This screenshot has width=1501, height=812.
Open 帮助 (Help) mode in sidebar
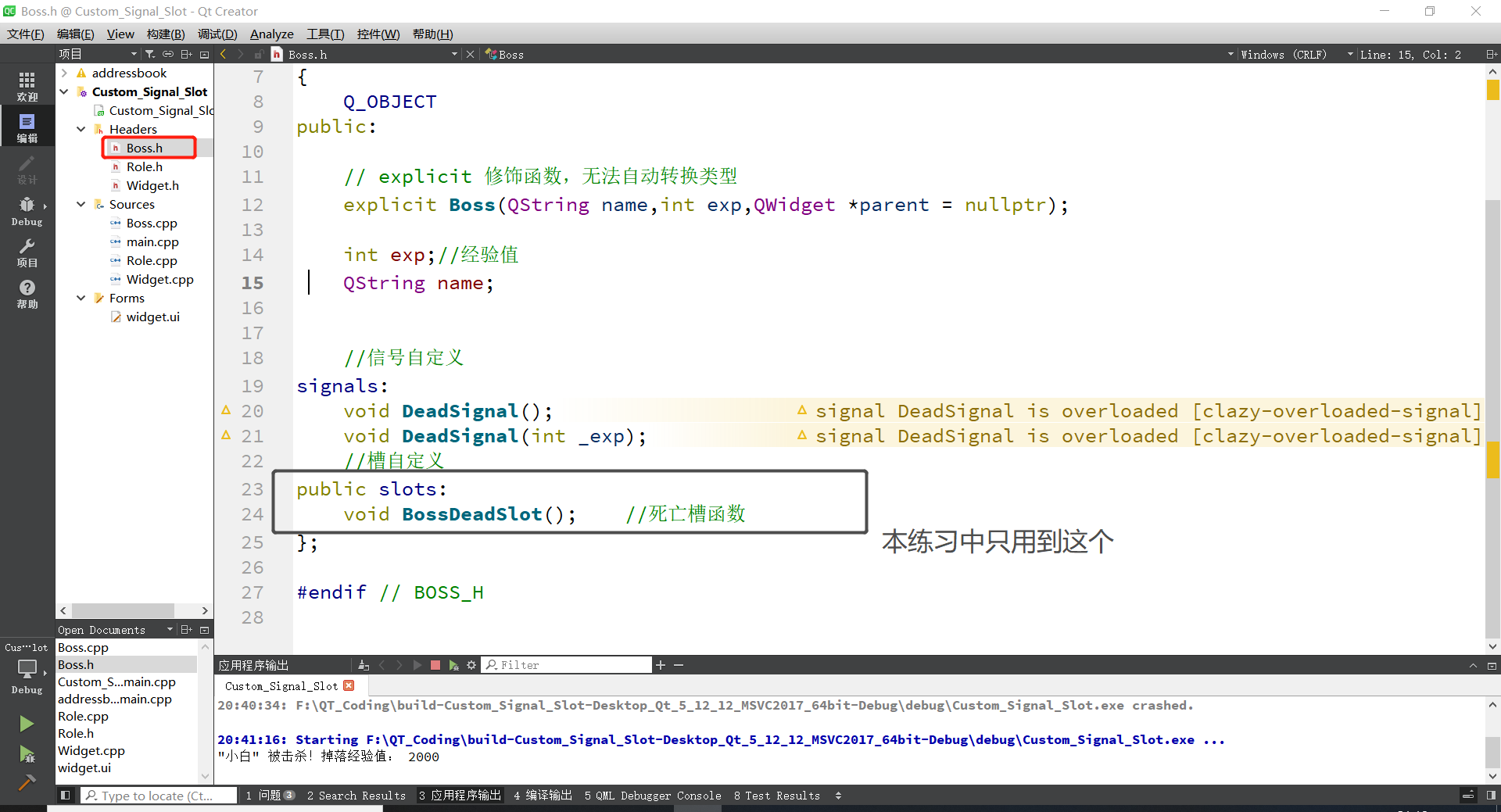pyautogui.click(x=27, y=294)
